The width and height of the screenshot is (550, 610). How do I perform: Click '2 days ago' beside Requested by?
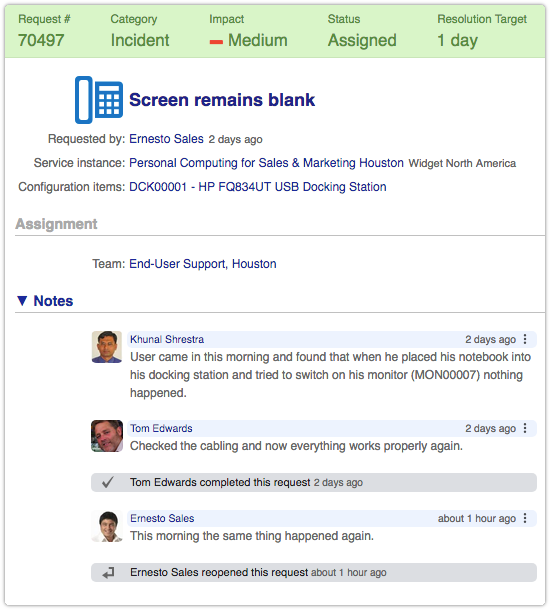click(235, 139)
